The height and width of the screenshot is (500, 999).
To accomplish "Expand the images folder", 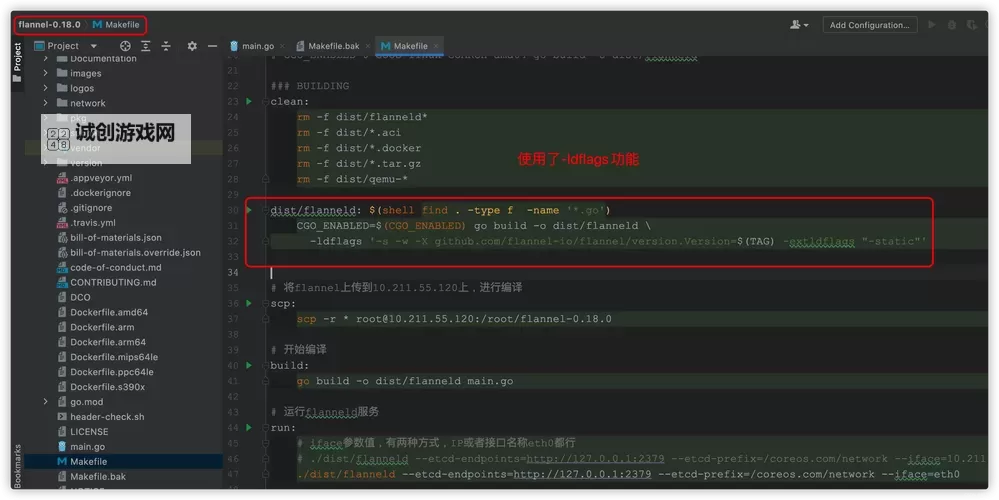I will pyautogui.click(x=45, y=73).
